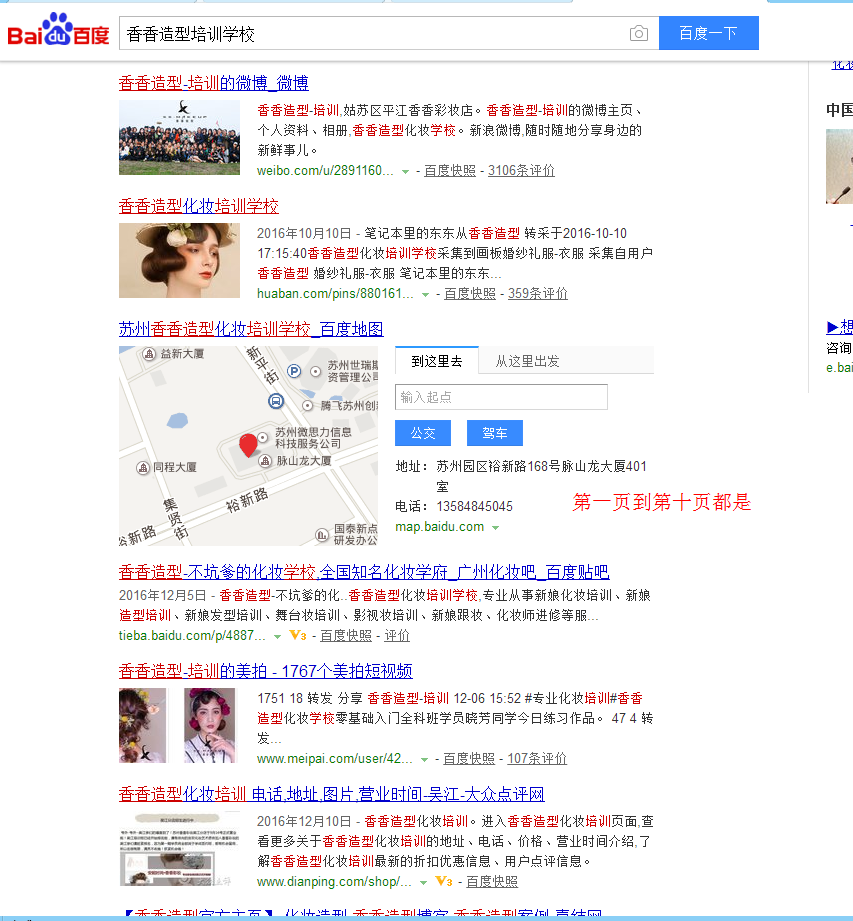Open 百度快照 for huaban result
Screen dimensions: 853x921
pos(469,294)
